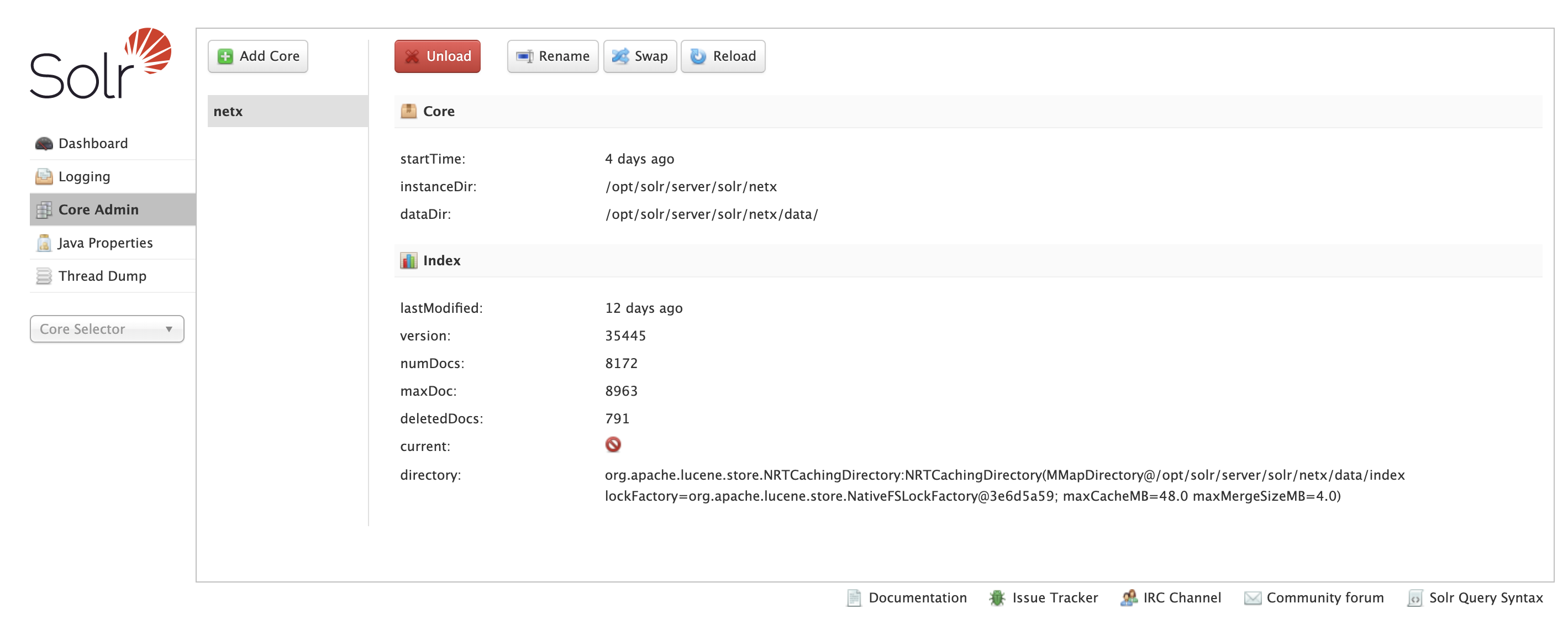Click the Thread Dump stack icon

click(x=44, y=276)
